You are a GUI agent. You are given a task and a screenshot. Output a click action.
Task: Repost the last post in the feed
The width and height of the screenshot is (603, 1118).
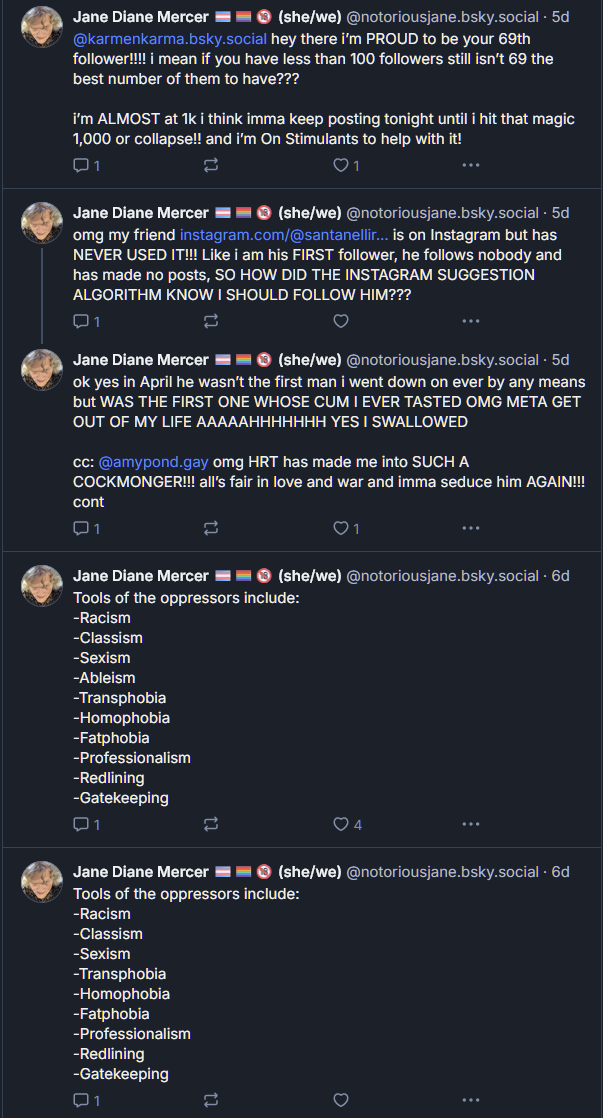(211, 1100)
